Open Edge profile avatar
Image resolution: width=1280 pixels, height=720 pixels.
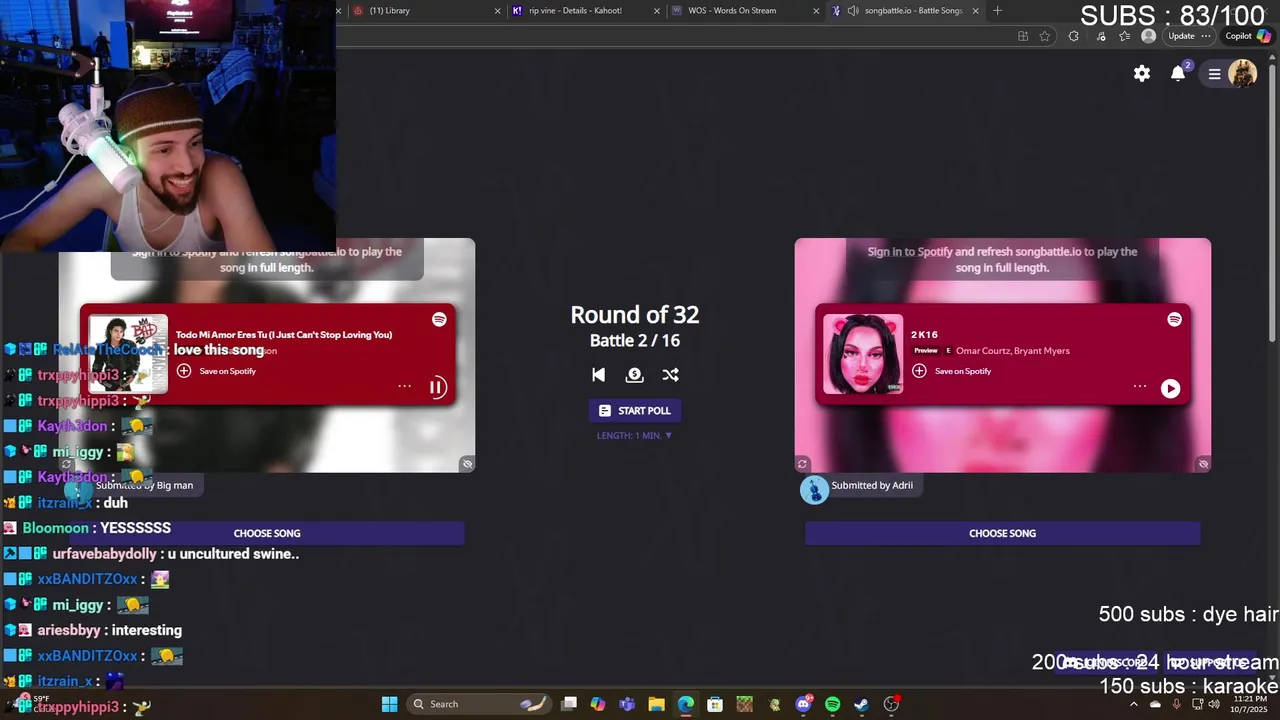[x=1148, y=36]
